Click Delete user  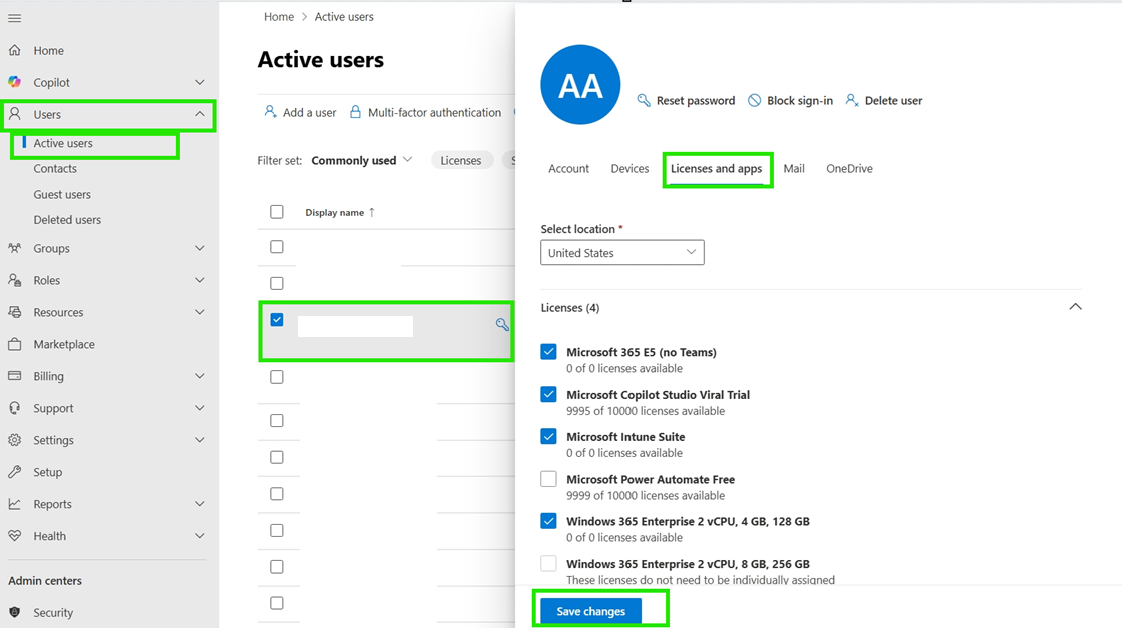point(884,101)
